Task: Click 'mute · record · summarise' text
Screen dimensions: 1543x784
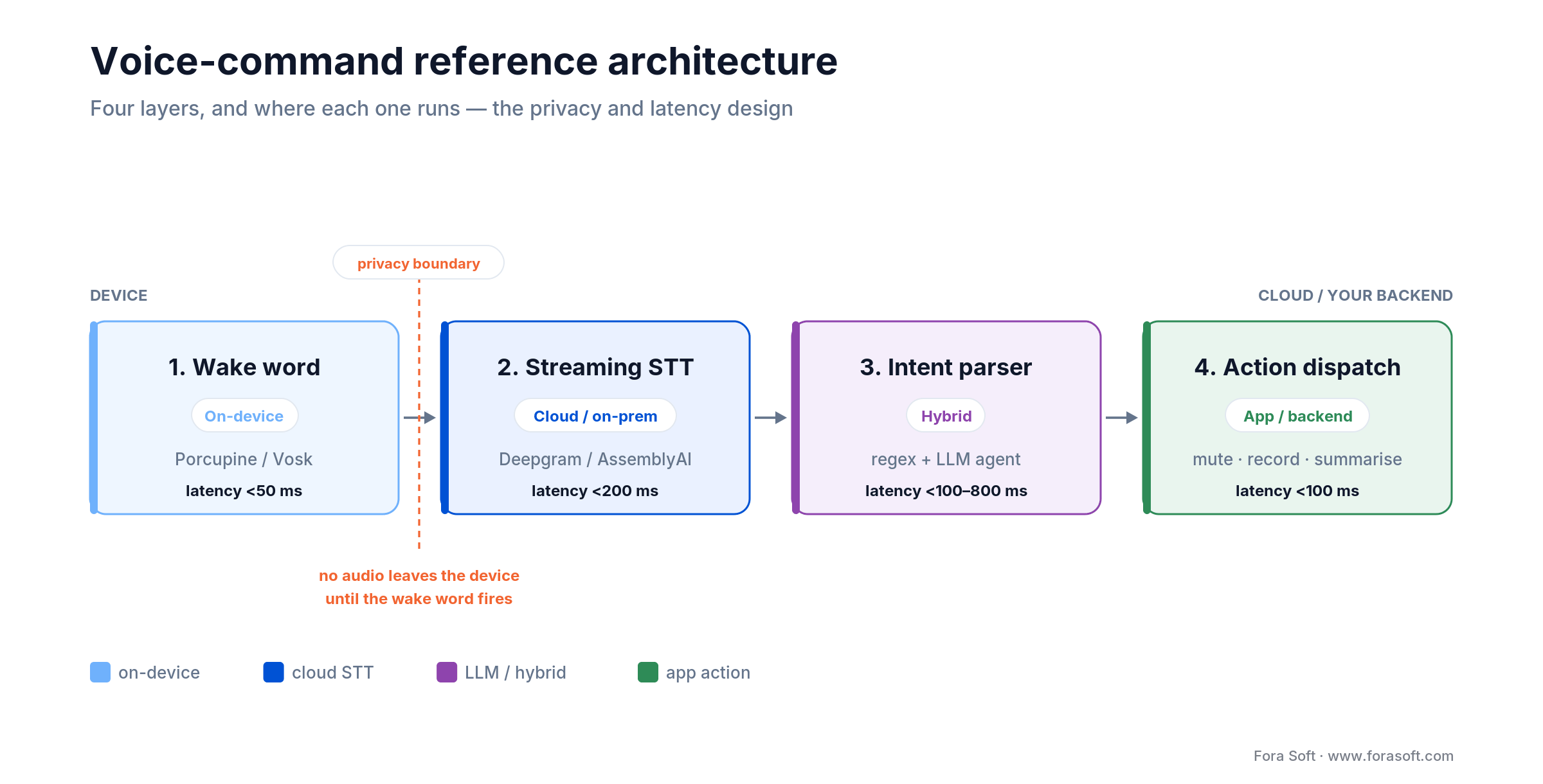Action: [x=1297, y=459]
